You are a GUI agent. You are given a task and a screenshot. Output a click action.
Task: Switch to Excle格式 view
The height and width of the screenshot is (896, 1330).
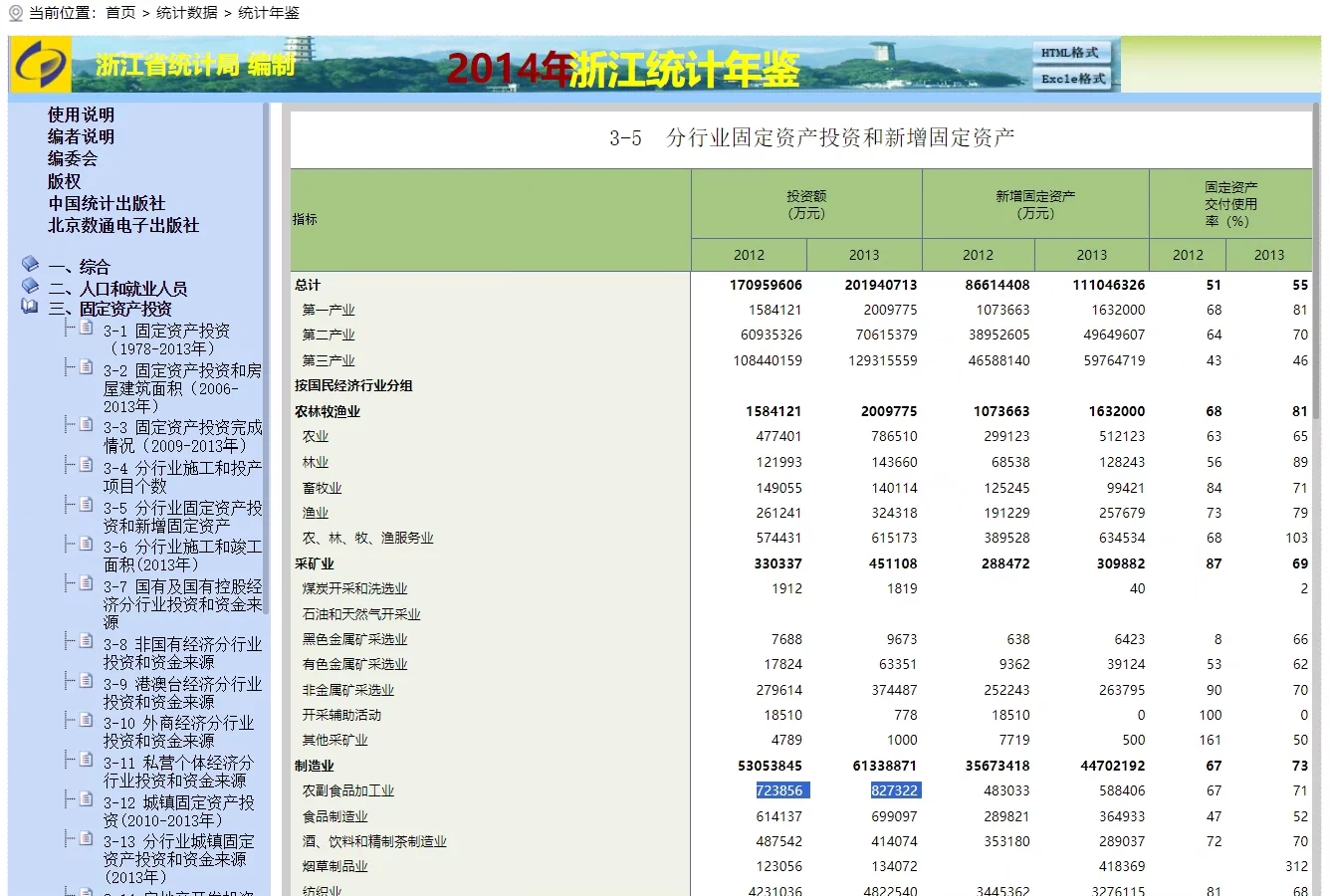1072,79
